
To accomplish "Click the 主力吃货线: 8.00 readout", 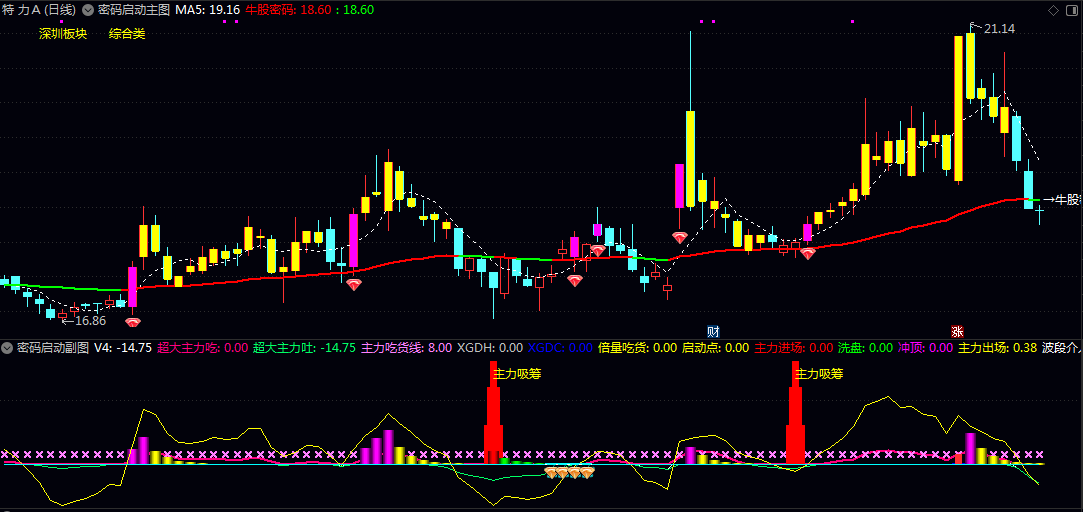I will (407, 348).
